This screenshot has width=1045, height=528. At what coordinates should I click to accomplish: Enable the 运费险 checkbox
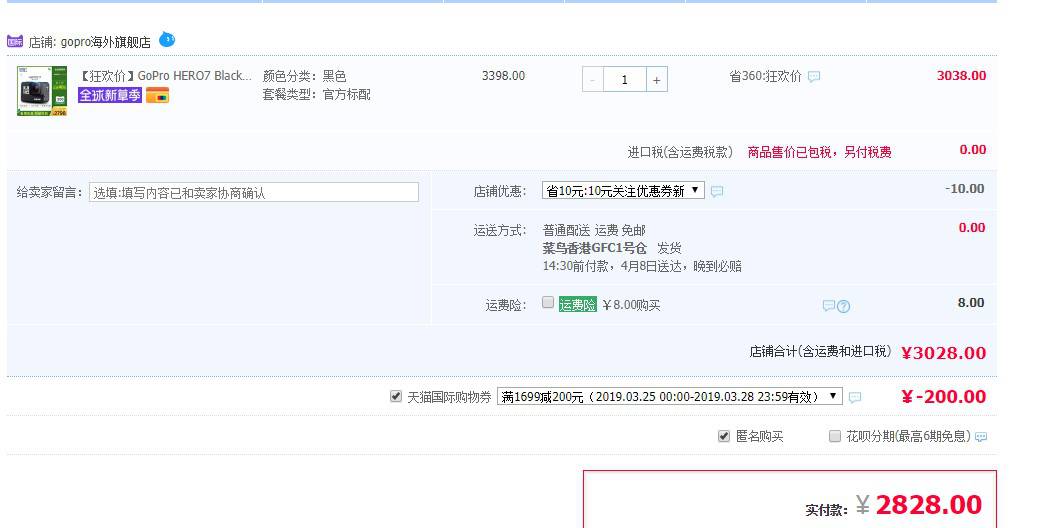(548, 303)
